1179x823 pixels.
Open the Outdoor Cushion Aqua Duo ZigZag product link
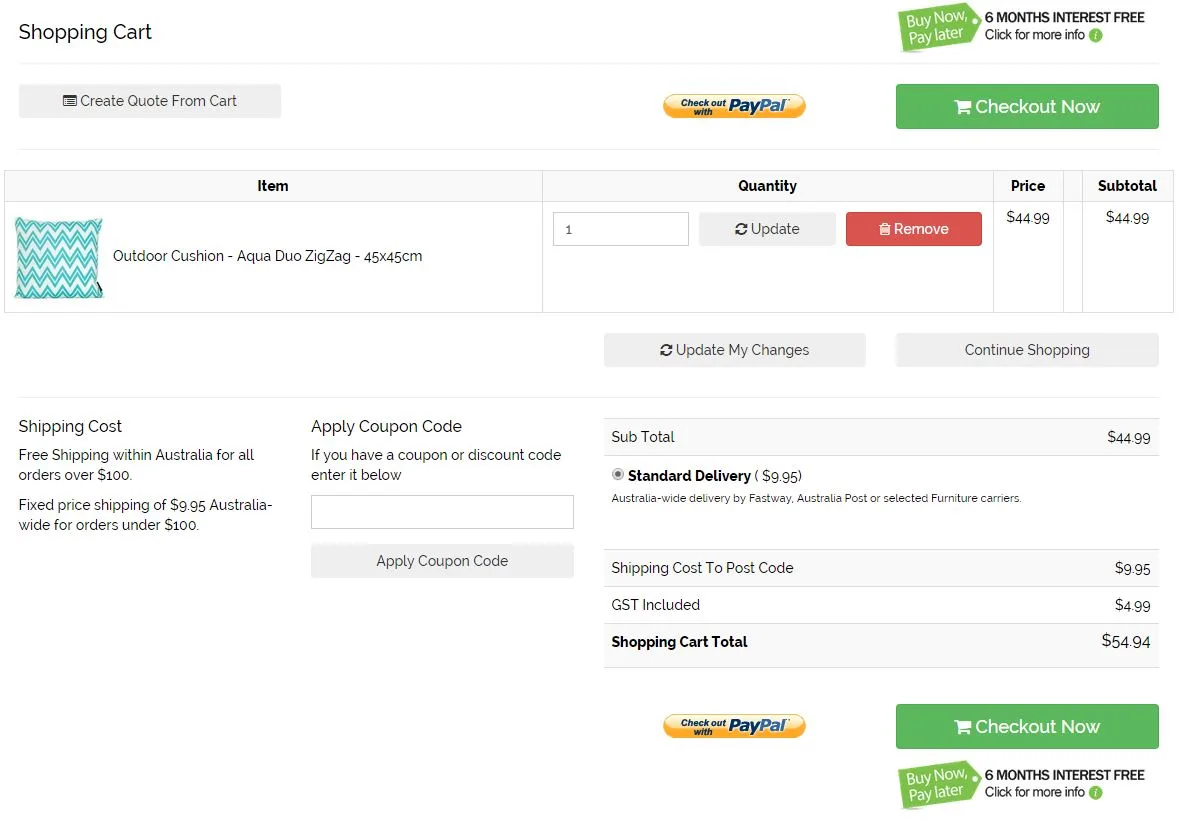267,256
